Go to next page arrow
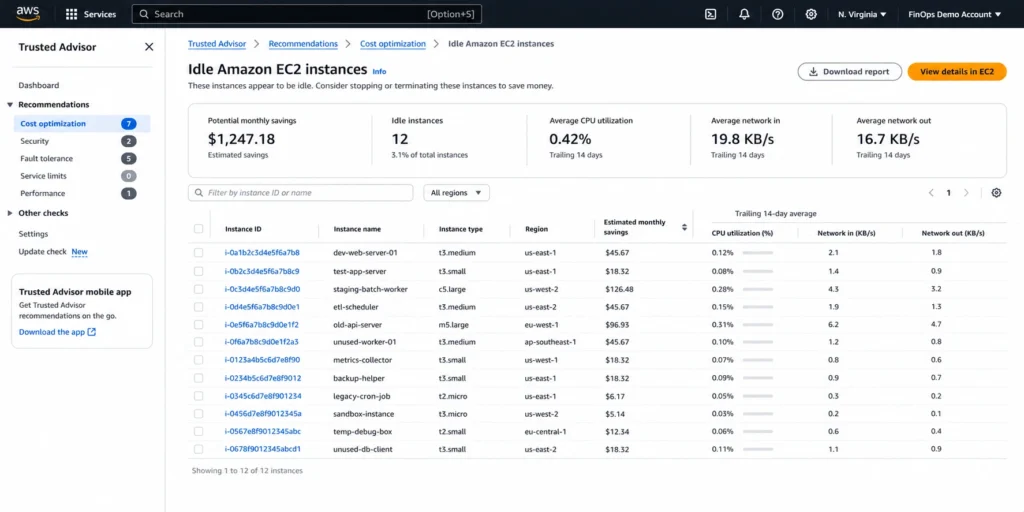The width and height of the screenshot is (1024, 512). point(966,193)
